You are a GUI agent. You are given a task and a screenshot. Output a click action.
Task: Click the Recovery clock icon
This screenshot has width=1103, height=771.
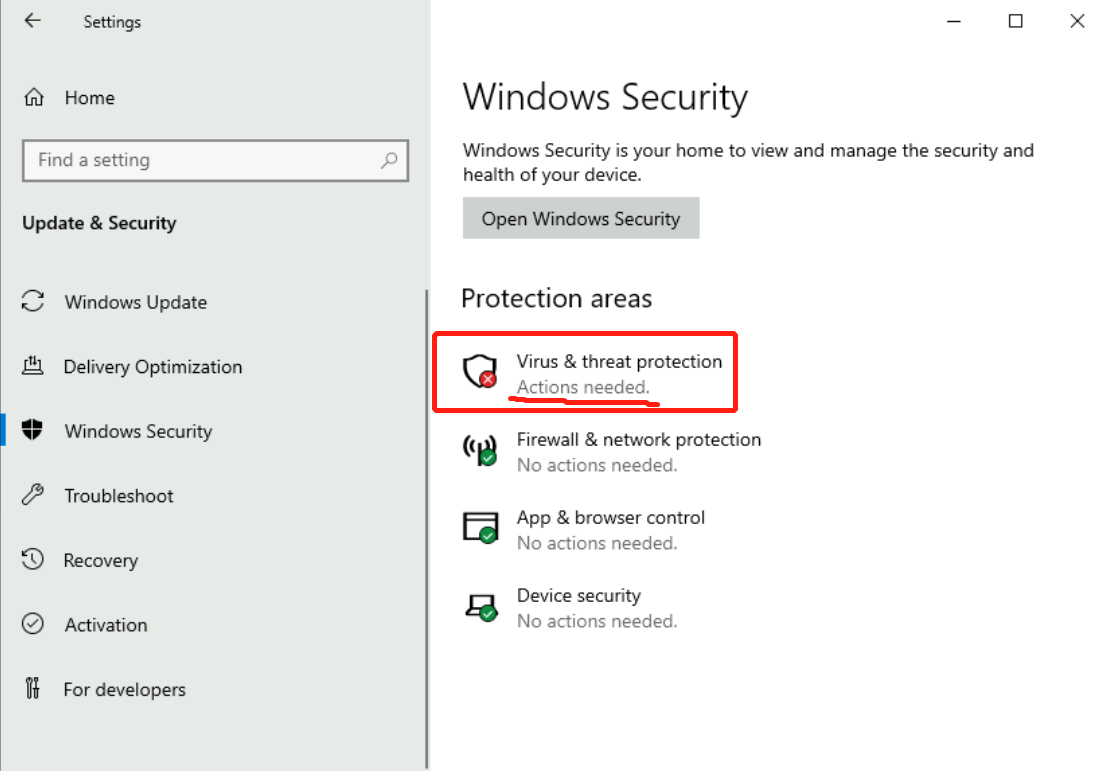click(x=33, y=560)
